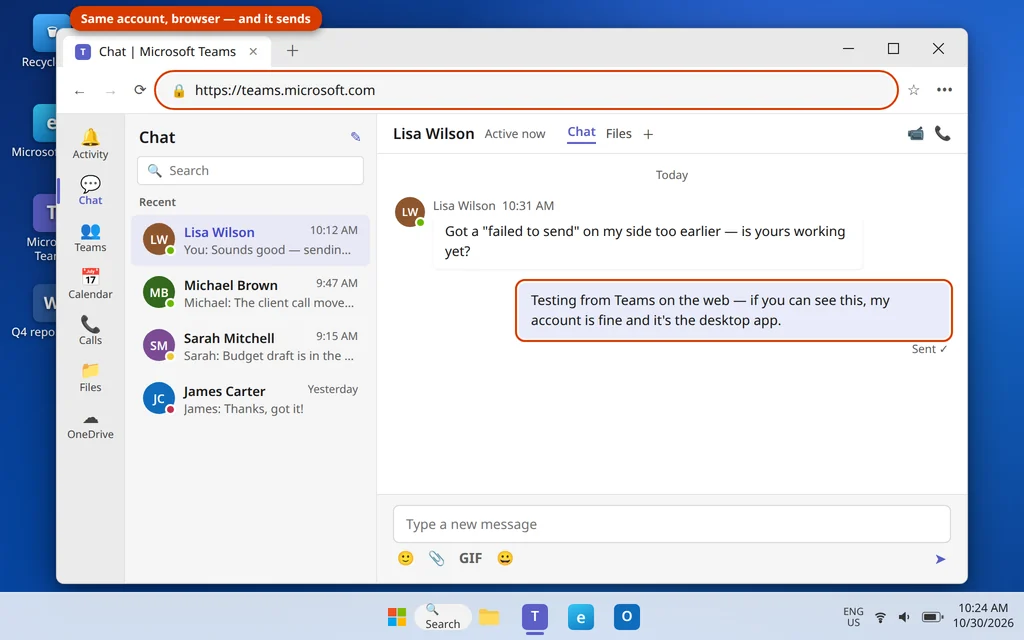Open Outlook from the taskbar
This screenshot has height=640, width=1024.
[626, 616]
